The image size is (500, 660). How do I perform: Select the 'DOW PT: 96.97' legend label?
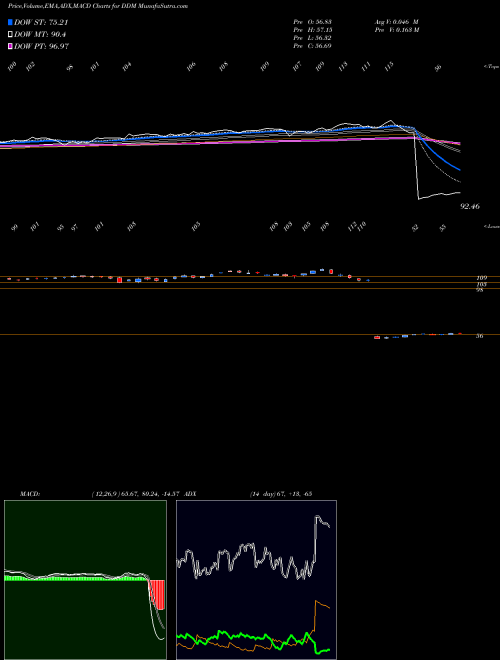click(41, 46)
